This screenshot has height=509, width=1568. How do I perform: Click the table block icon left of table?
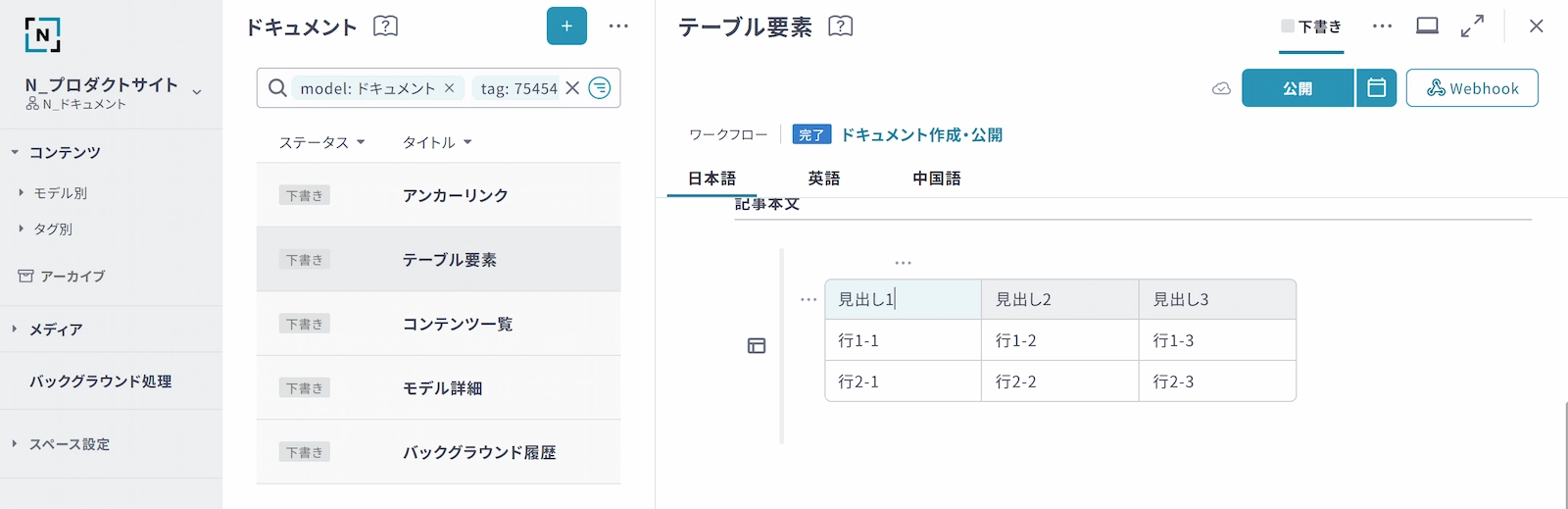[x=757, y=345]
